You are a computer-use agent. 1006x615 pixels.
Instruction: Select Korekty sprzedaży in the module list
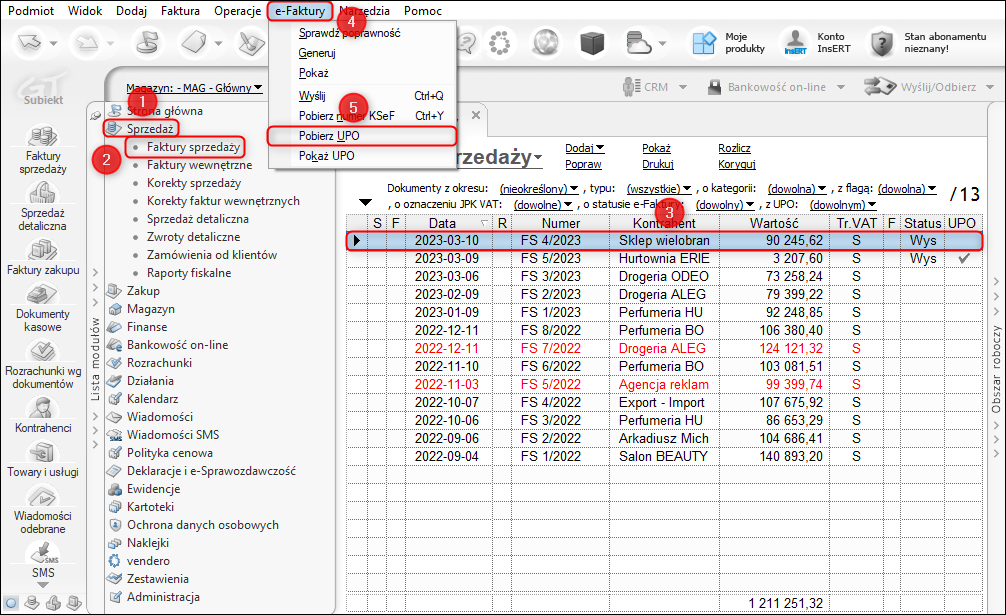coord(194,183)
